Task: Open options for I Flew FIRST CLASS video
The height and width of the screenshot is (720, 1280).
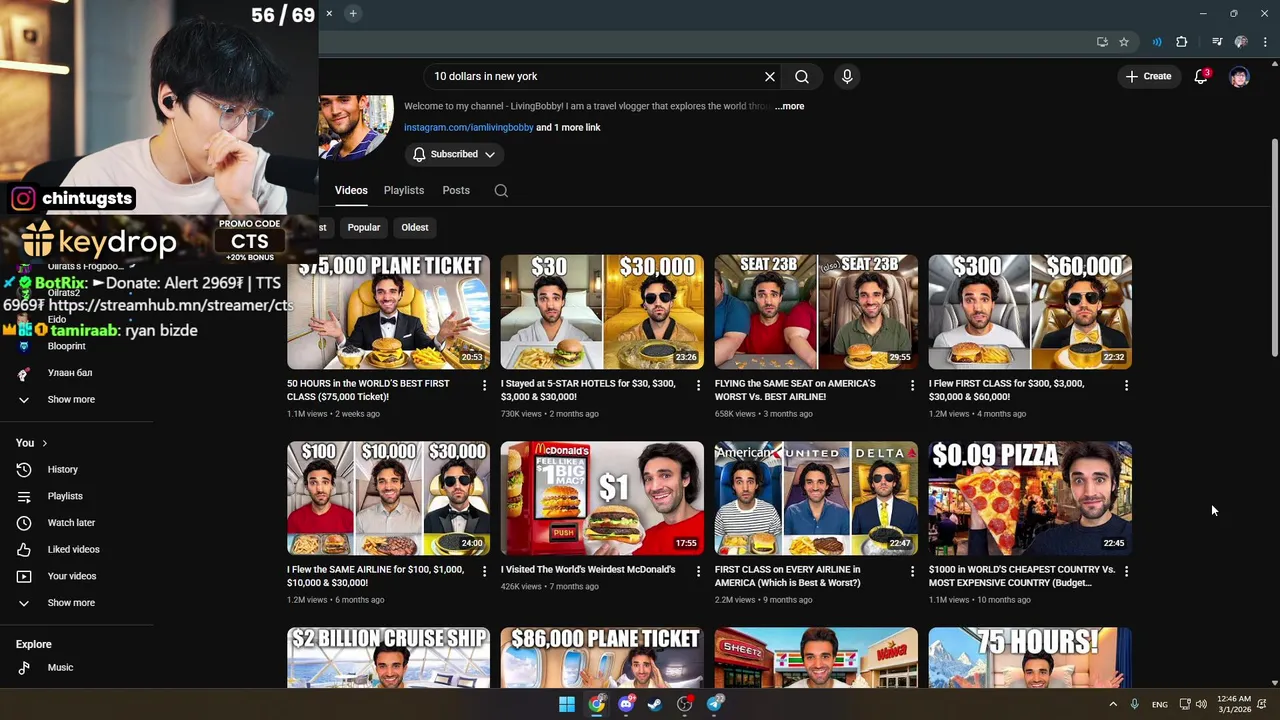Action: pos(1127,385)
